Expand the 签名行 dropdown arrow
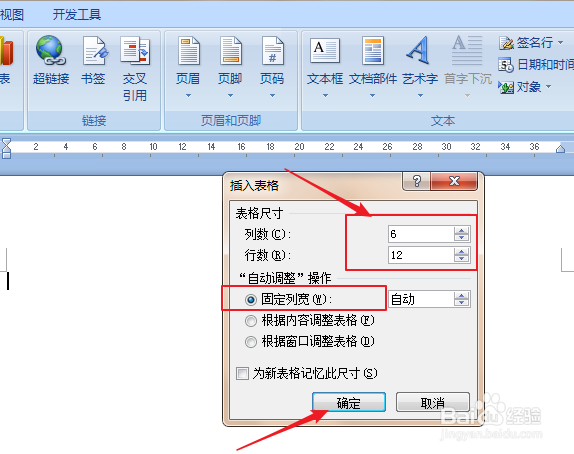Image resolution: width=574 pixels, height=454 pixels. (x=560, y=43)
